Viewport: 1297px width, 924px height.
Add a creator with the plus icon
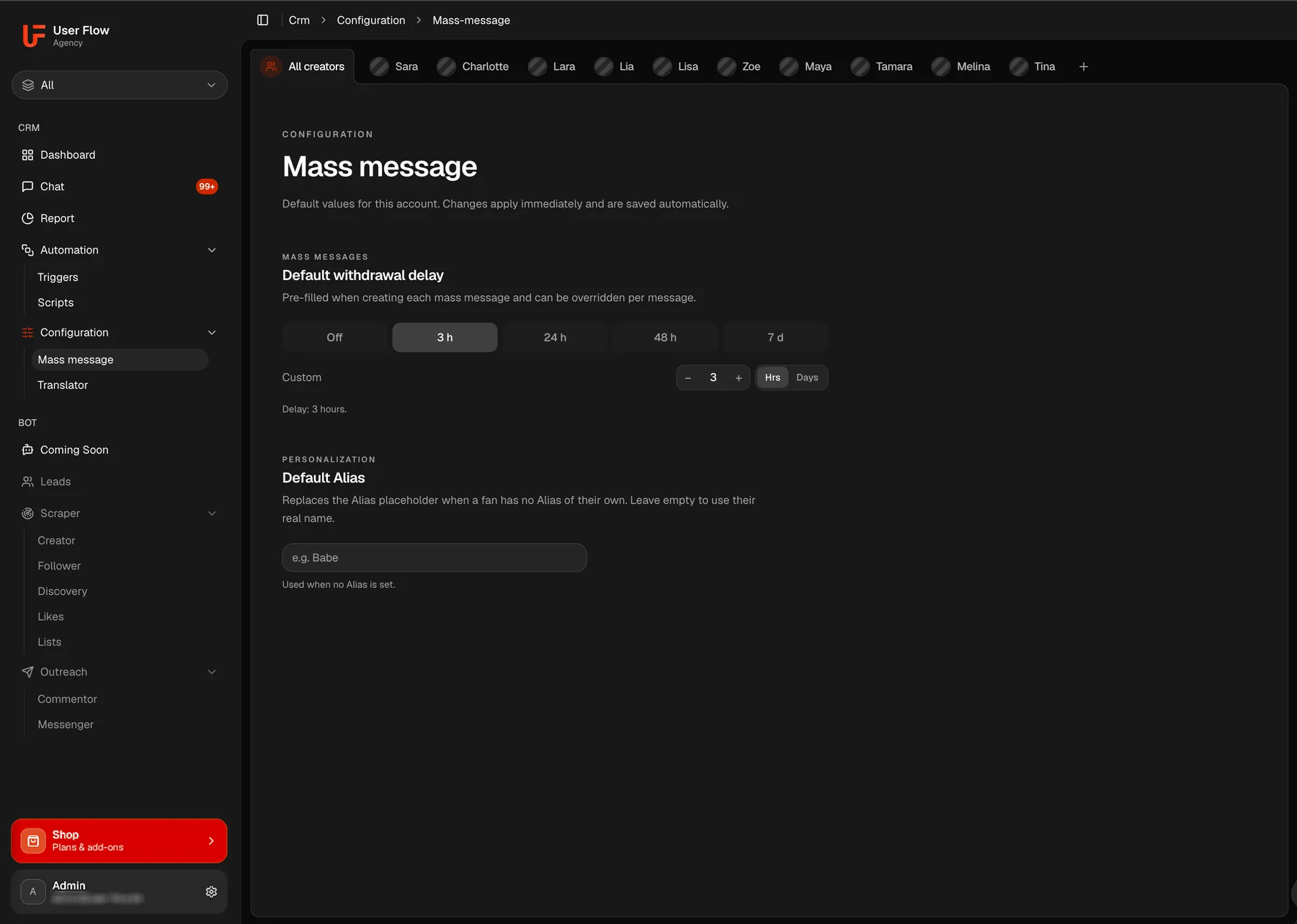coord(1083,66)
